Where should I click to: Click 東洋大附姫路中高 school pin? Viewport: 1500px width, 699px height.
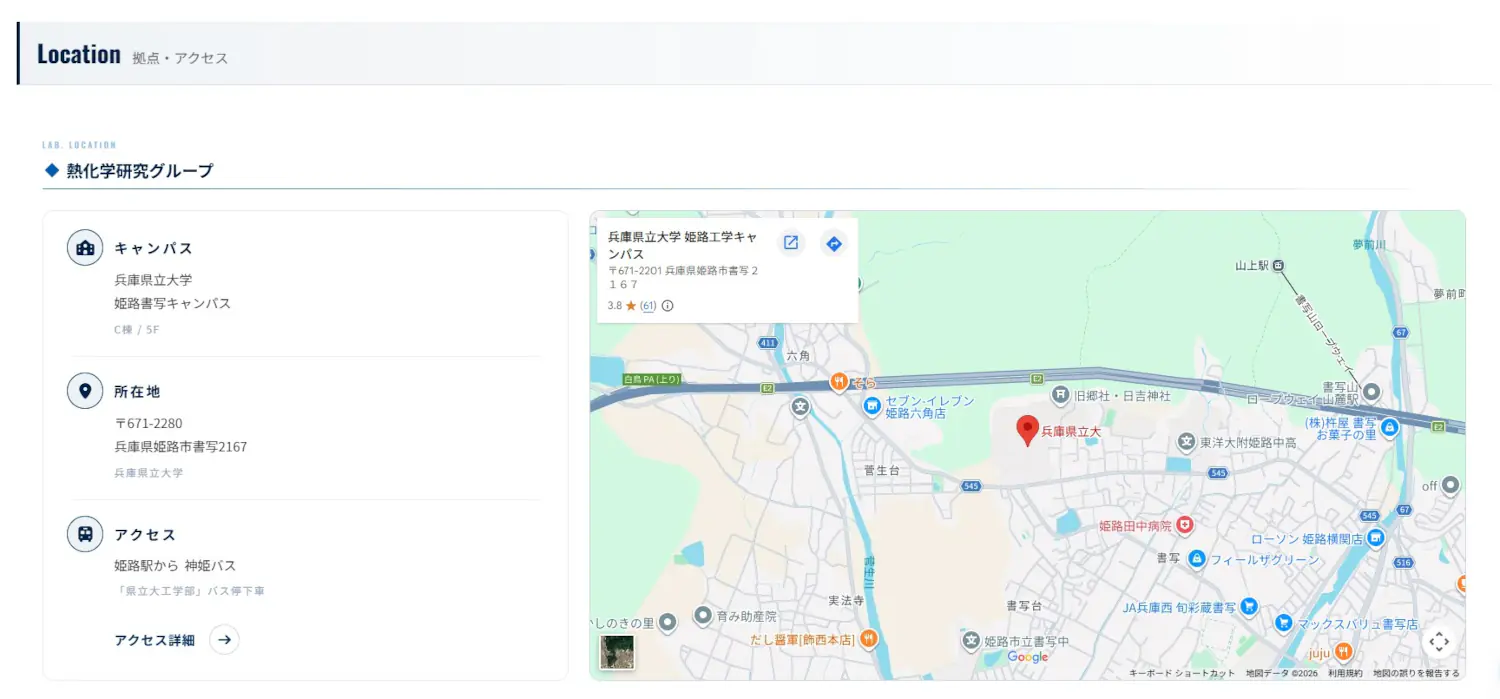coord(1186,441)
